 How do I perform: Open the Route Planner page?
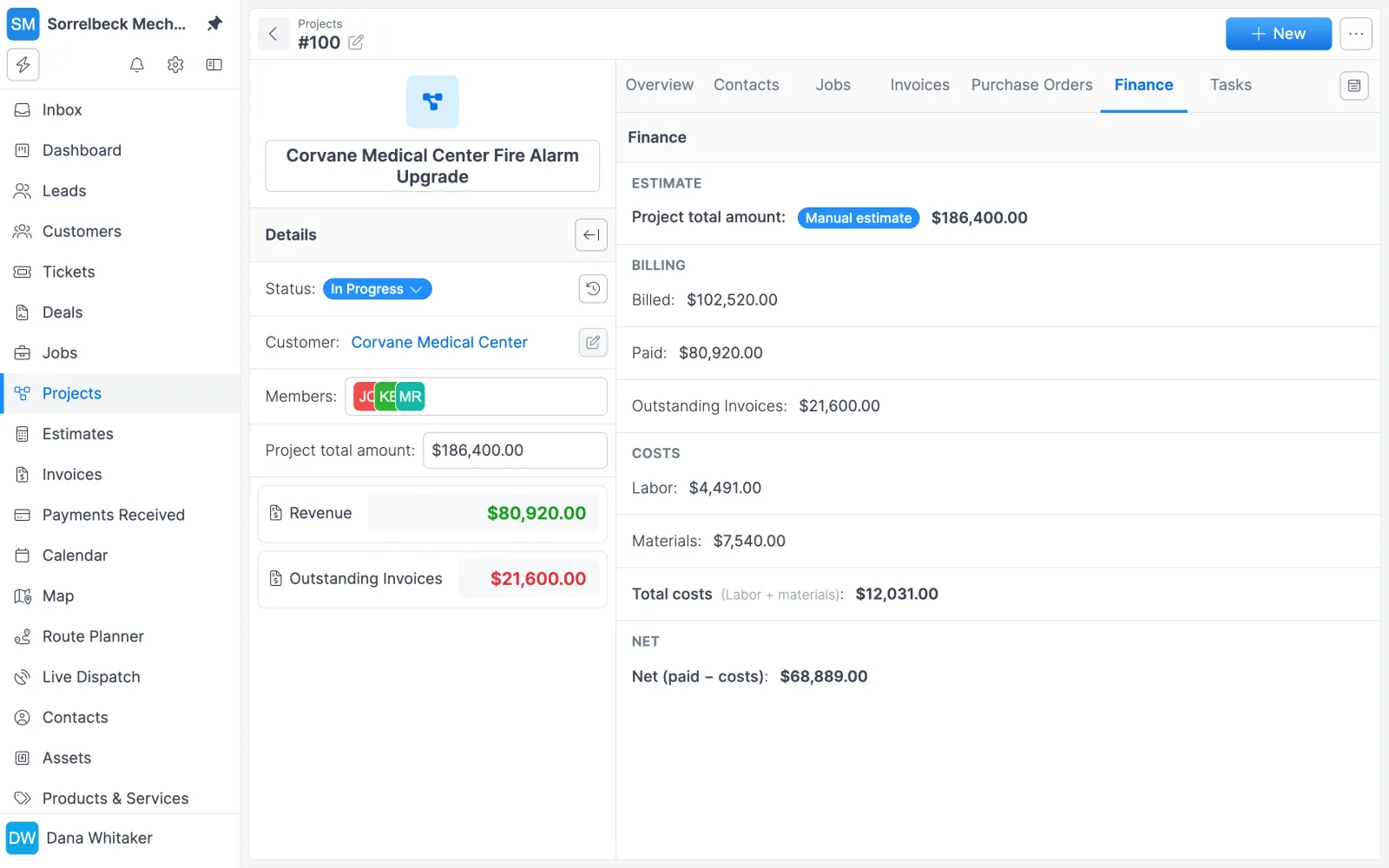[122, 637]
